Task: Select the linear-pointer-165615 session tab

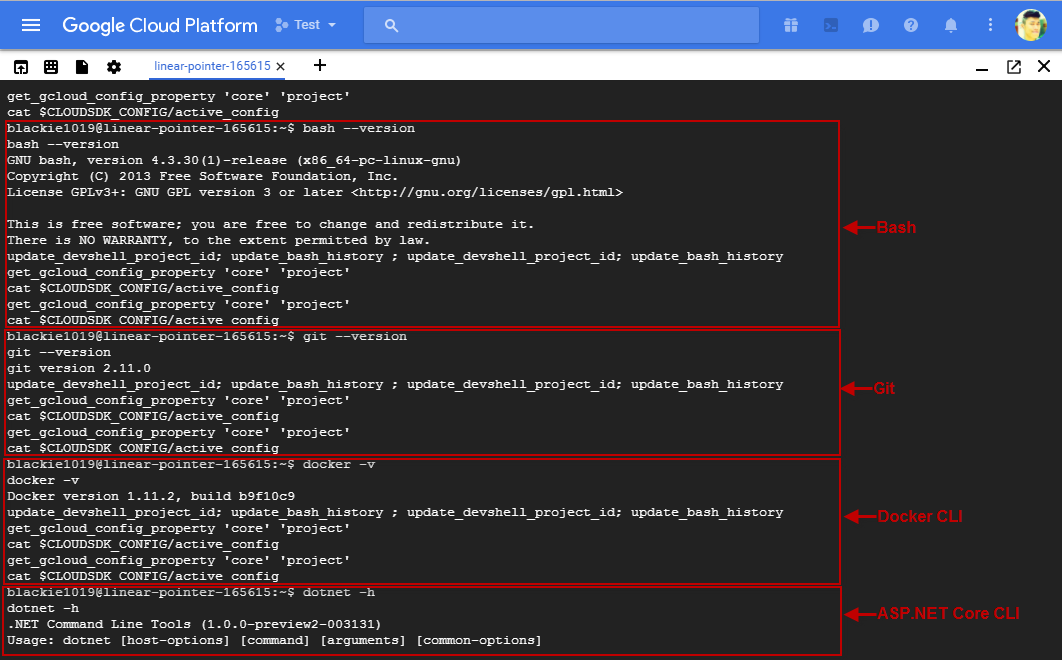Action: tap(212, 66)
